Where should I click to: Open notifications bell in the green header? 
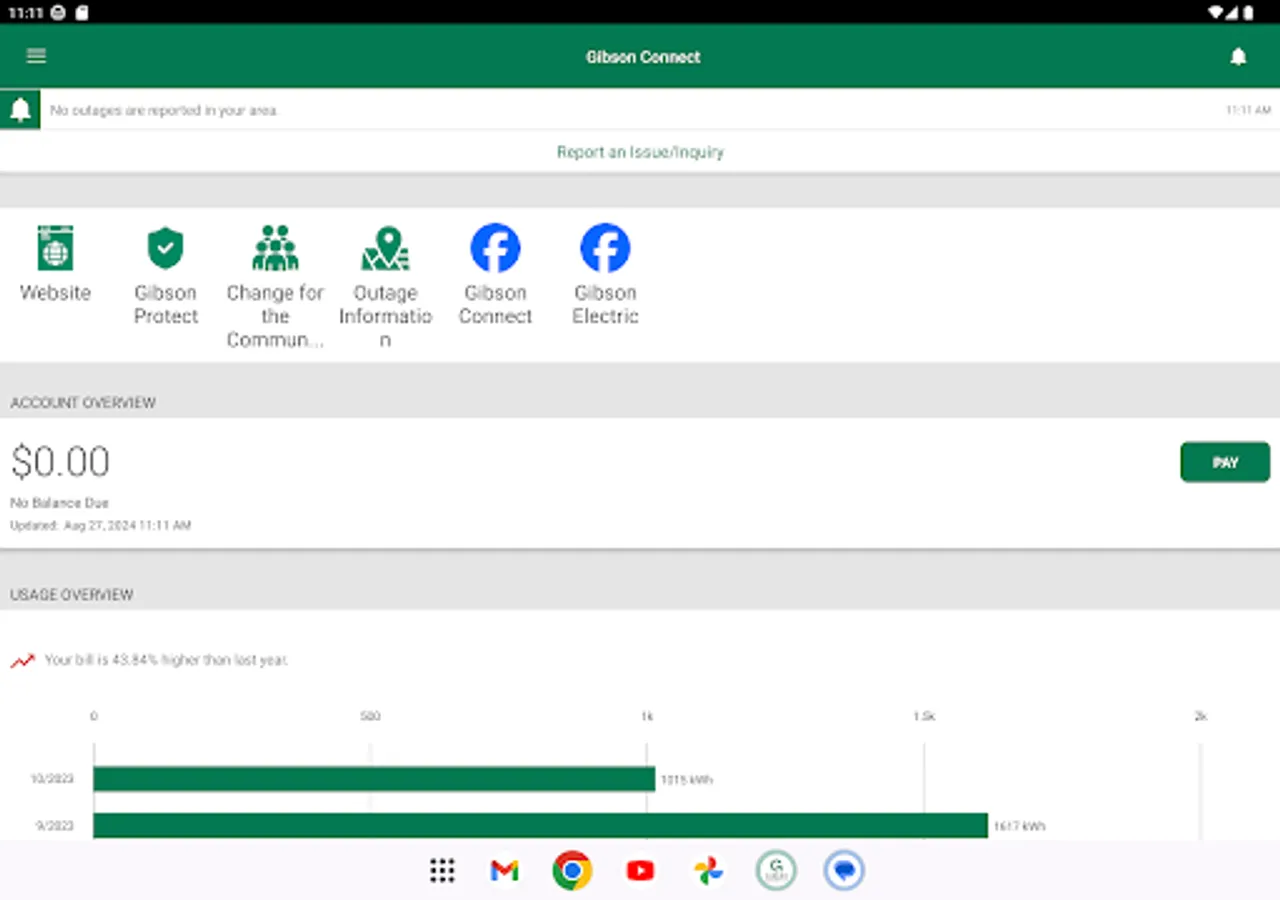coord(1238,57)
